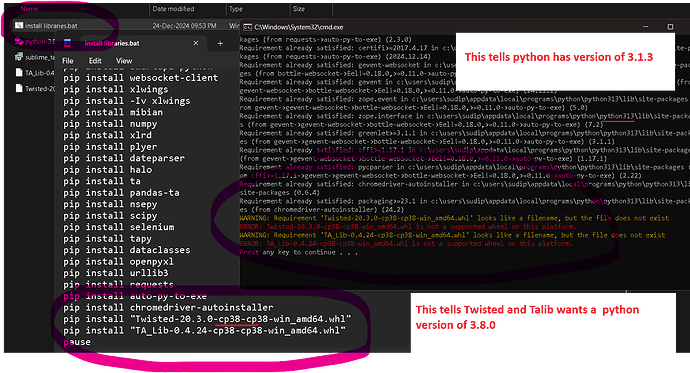Sort by the Type column header
The width and height of the screenshot is (690, 373).
click(235, 9)
